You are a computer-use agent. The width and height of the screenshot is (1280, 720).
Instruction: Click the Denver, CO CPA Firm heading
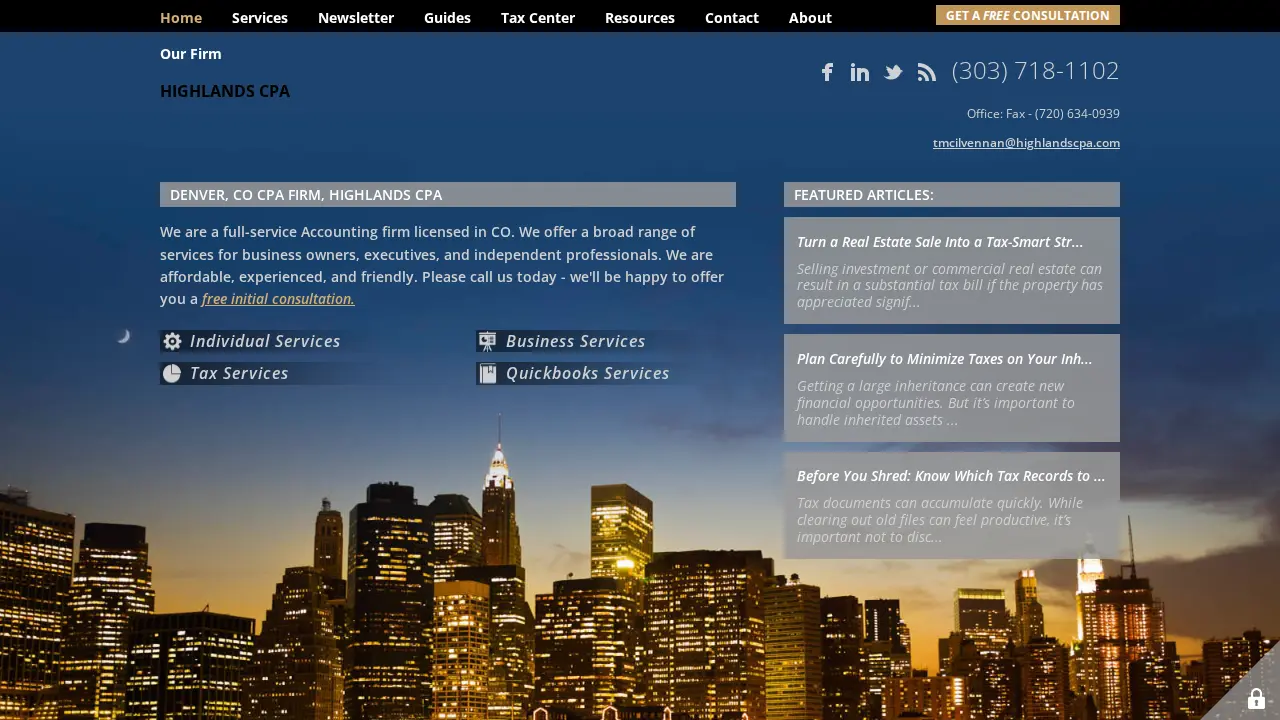point(448,195)
